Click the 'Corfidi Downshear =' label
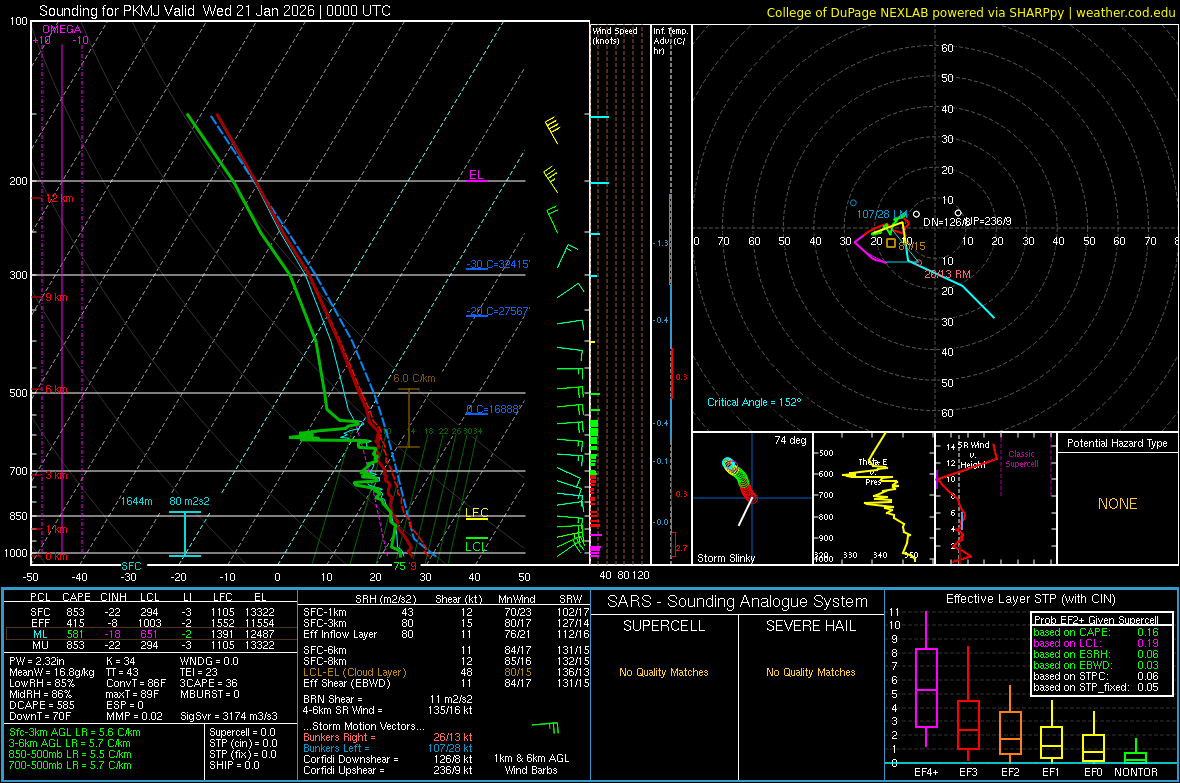This screenshot has height=783, width=1180. (351, 759)
